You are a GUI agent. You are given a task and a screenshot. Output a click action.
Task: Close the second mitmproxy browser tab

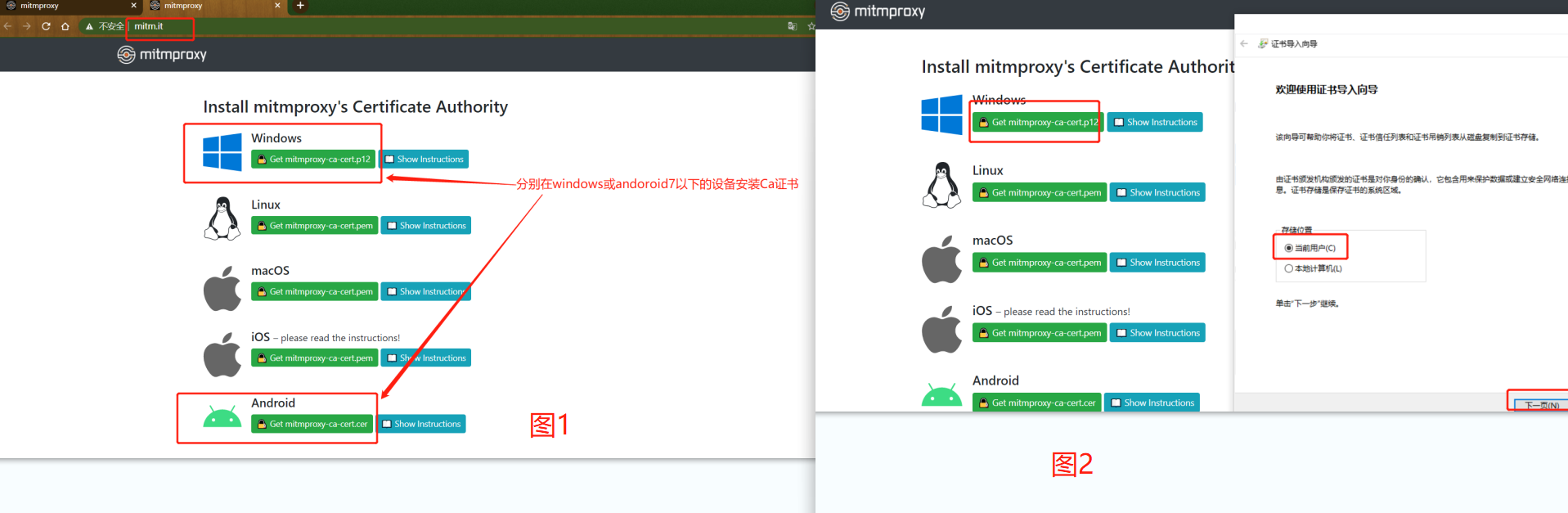(x=277, y=6)
